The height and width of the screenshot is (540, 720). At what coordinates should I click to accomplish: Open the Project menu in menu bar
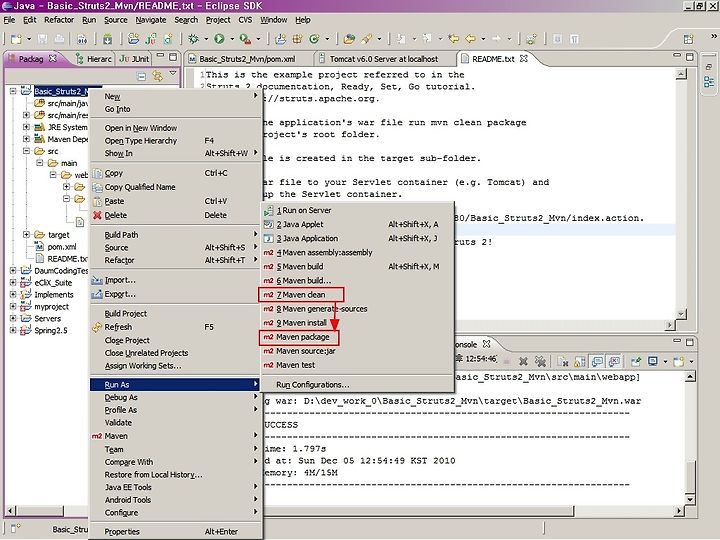pos(218,20)
